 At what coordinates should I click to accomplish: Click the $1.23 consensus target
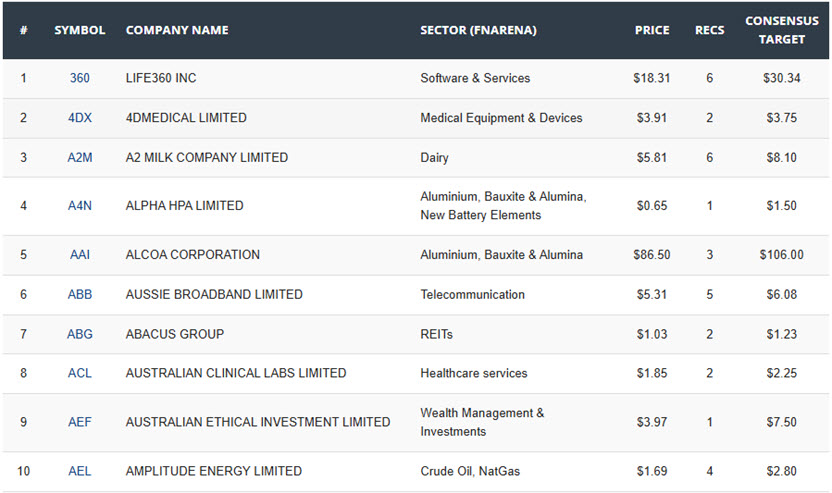click(782, 334)
